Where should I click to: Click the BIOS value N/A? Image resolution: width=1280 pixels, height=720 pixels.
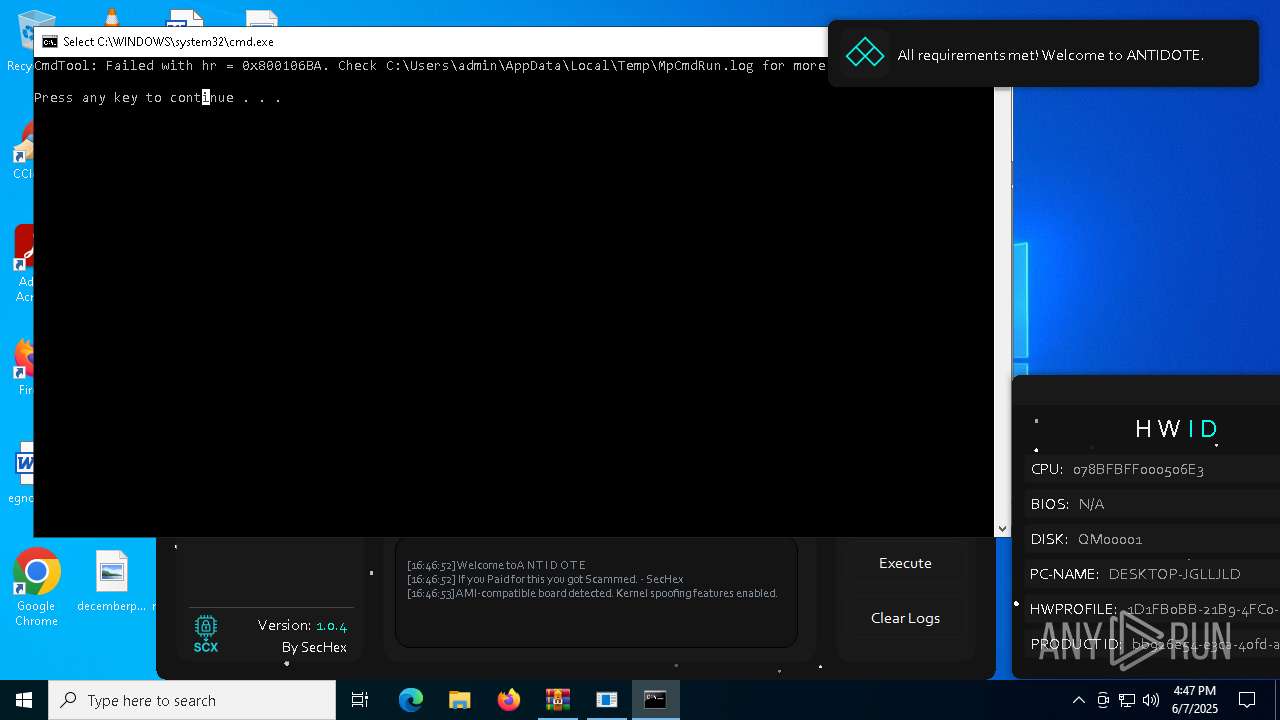[1091, 504]
